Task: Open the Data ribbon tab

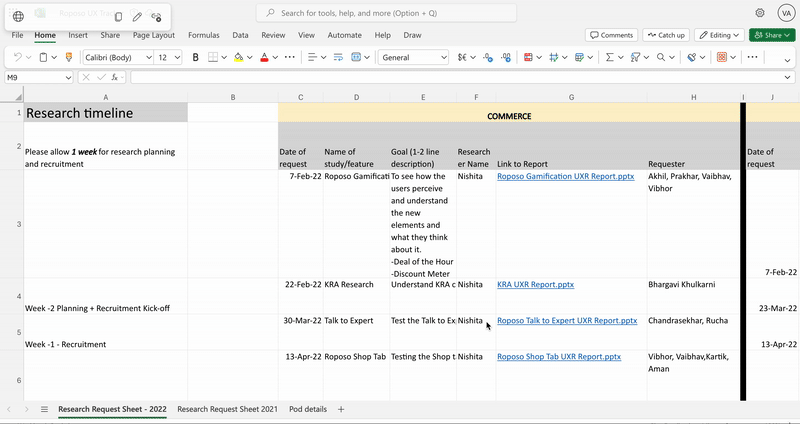Action: (240, 35)
